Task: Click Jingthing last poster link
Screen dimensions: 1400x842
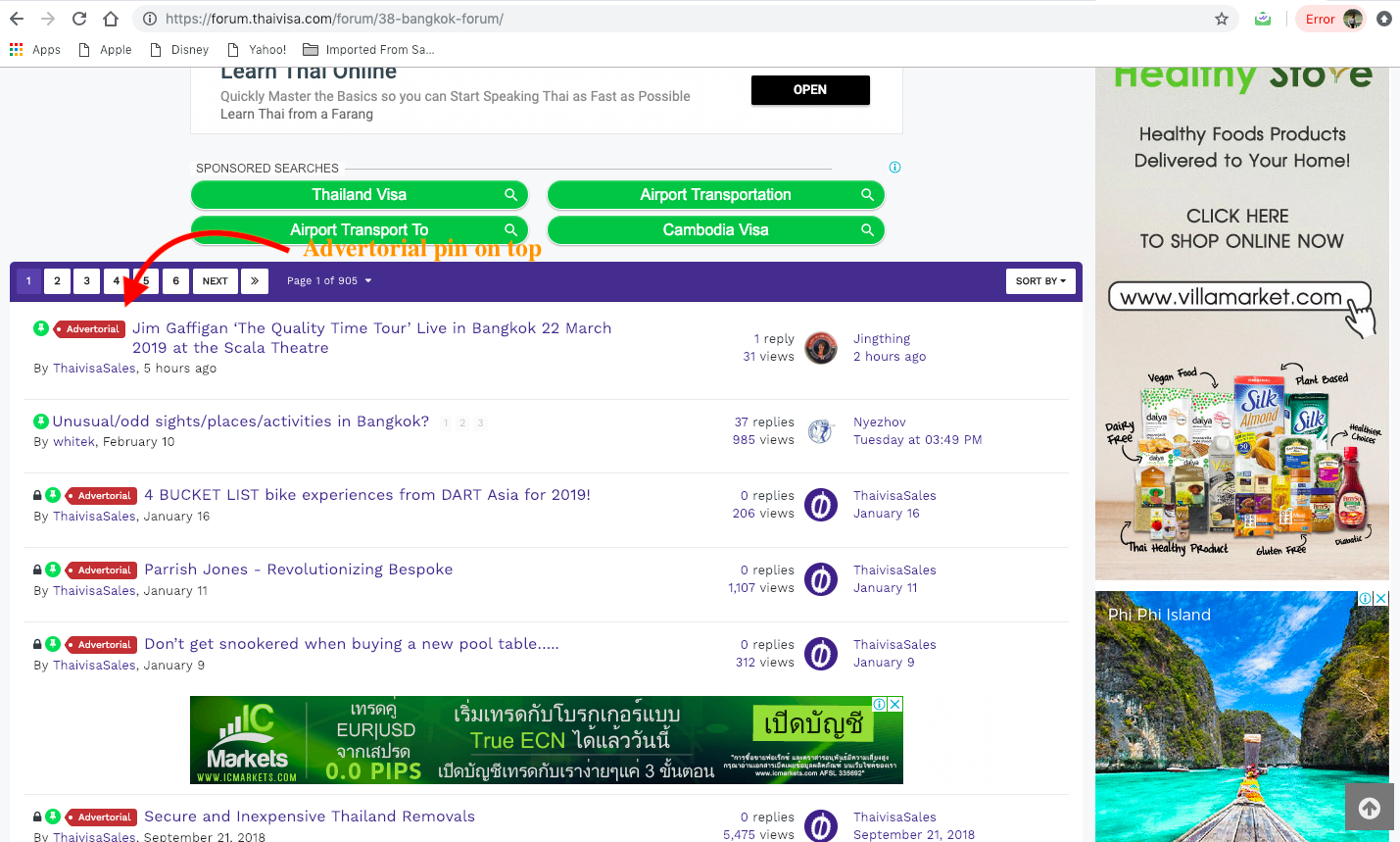Action: (x=882, y=339)
